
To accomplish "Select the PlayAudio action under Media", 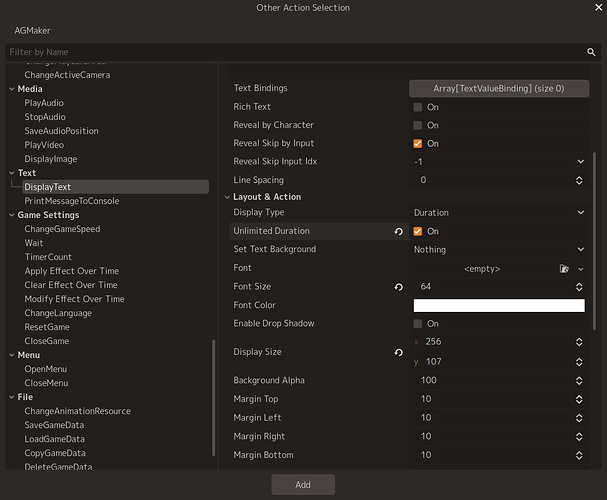I will (44, 103).
